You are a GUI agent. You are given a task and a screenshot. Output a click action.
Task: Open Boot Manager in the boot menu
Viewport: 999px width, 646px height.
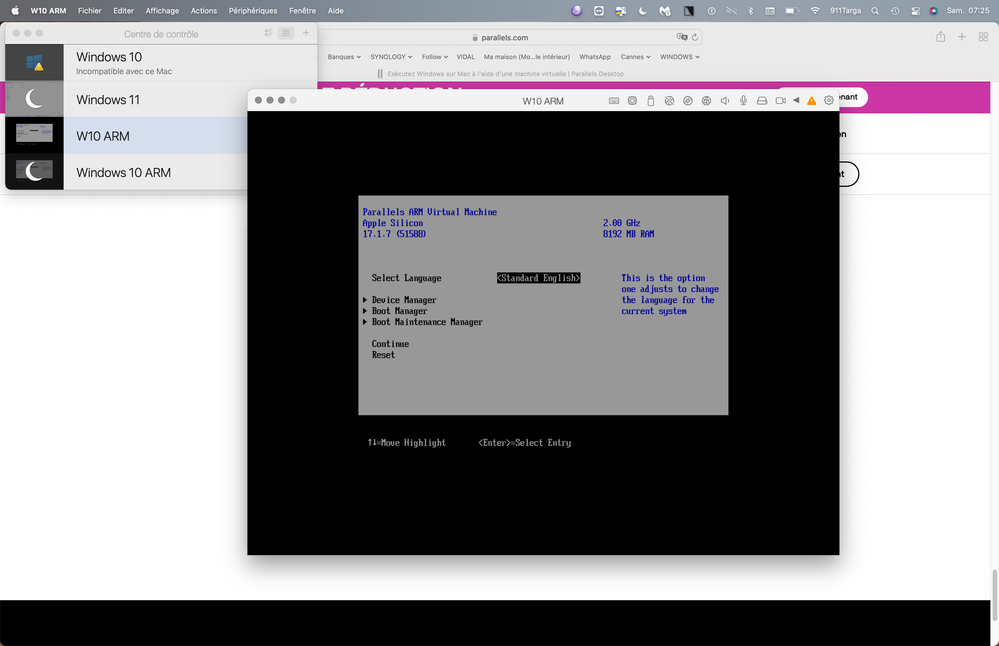click(x=399, y=311)
